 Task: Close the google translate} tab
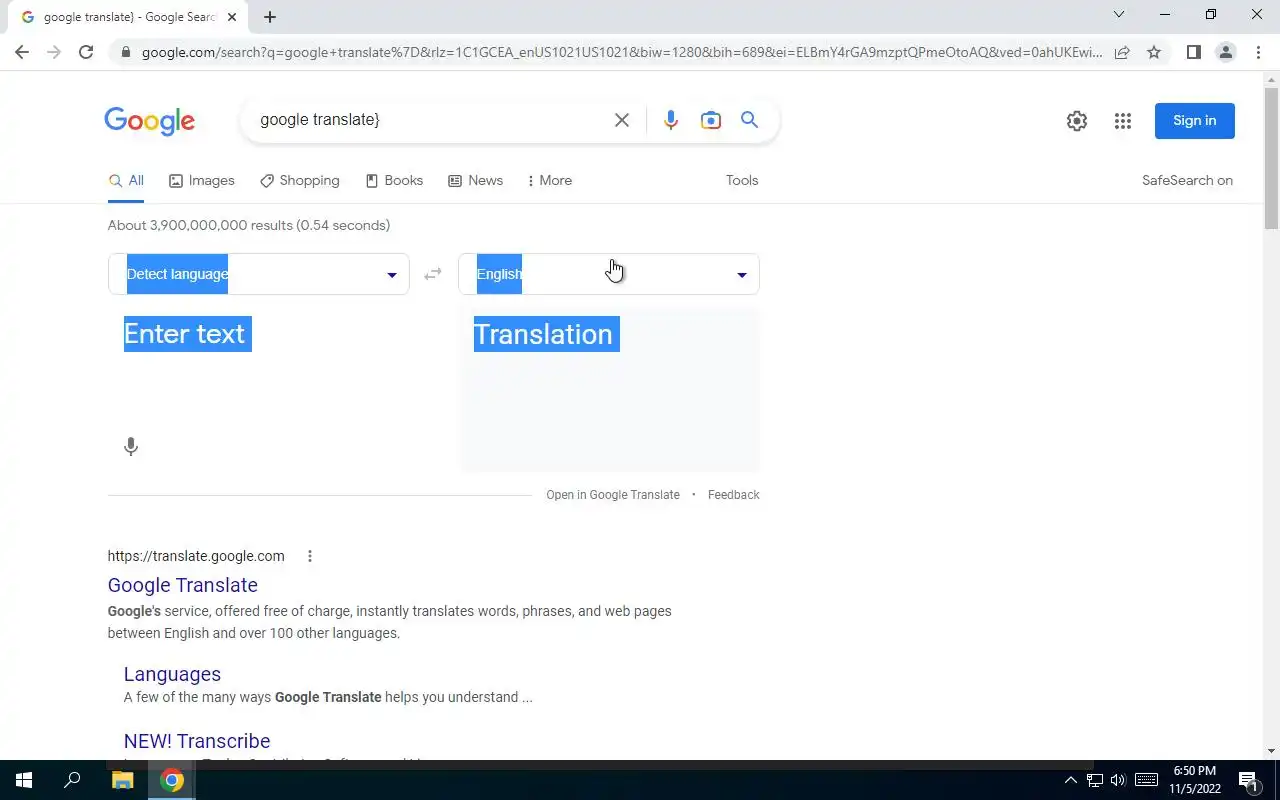(x=231, y=17)
